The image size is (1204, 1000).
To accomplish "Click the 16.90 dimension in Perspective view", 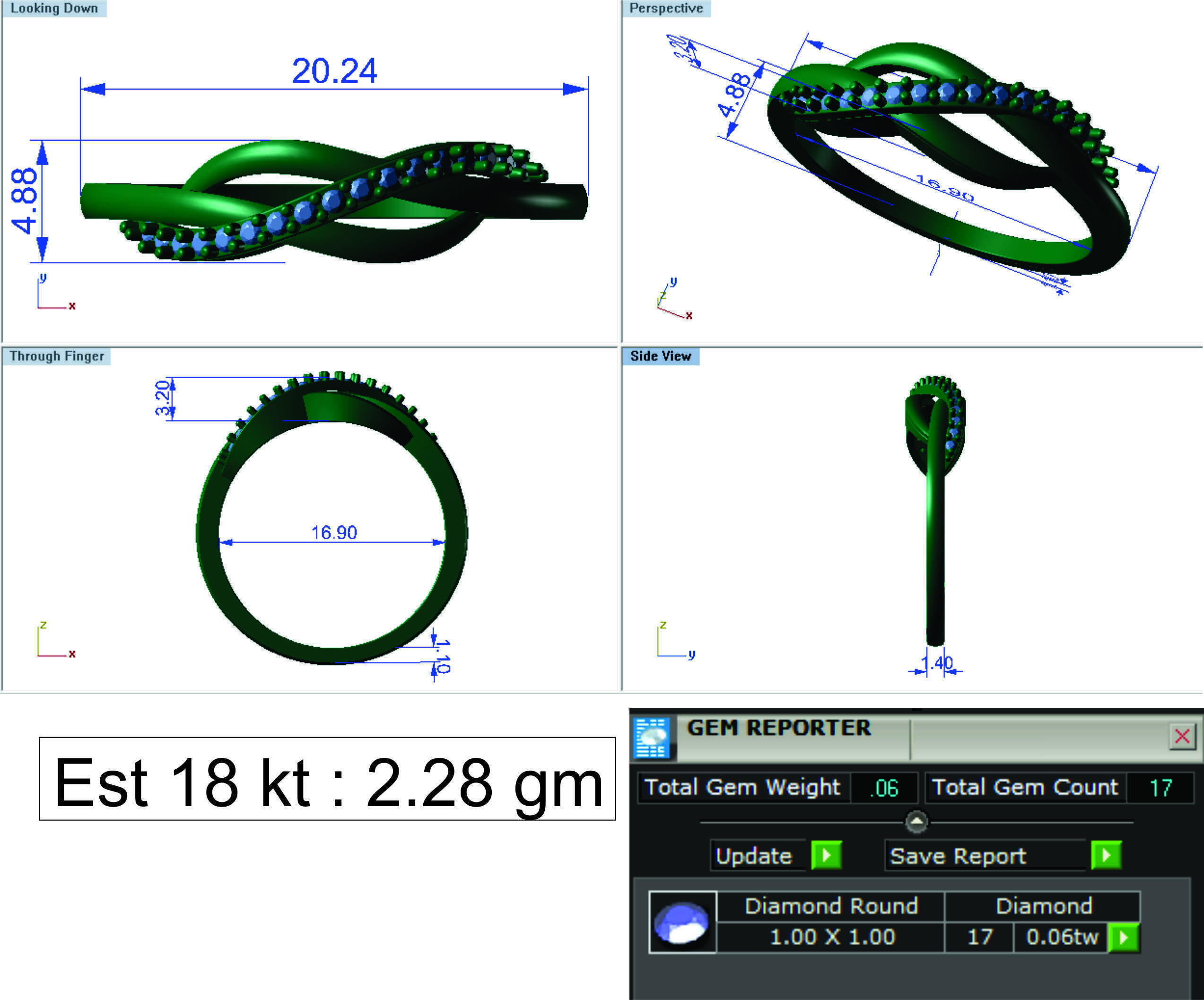I will click(x=944, y=189).
